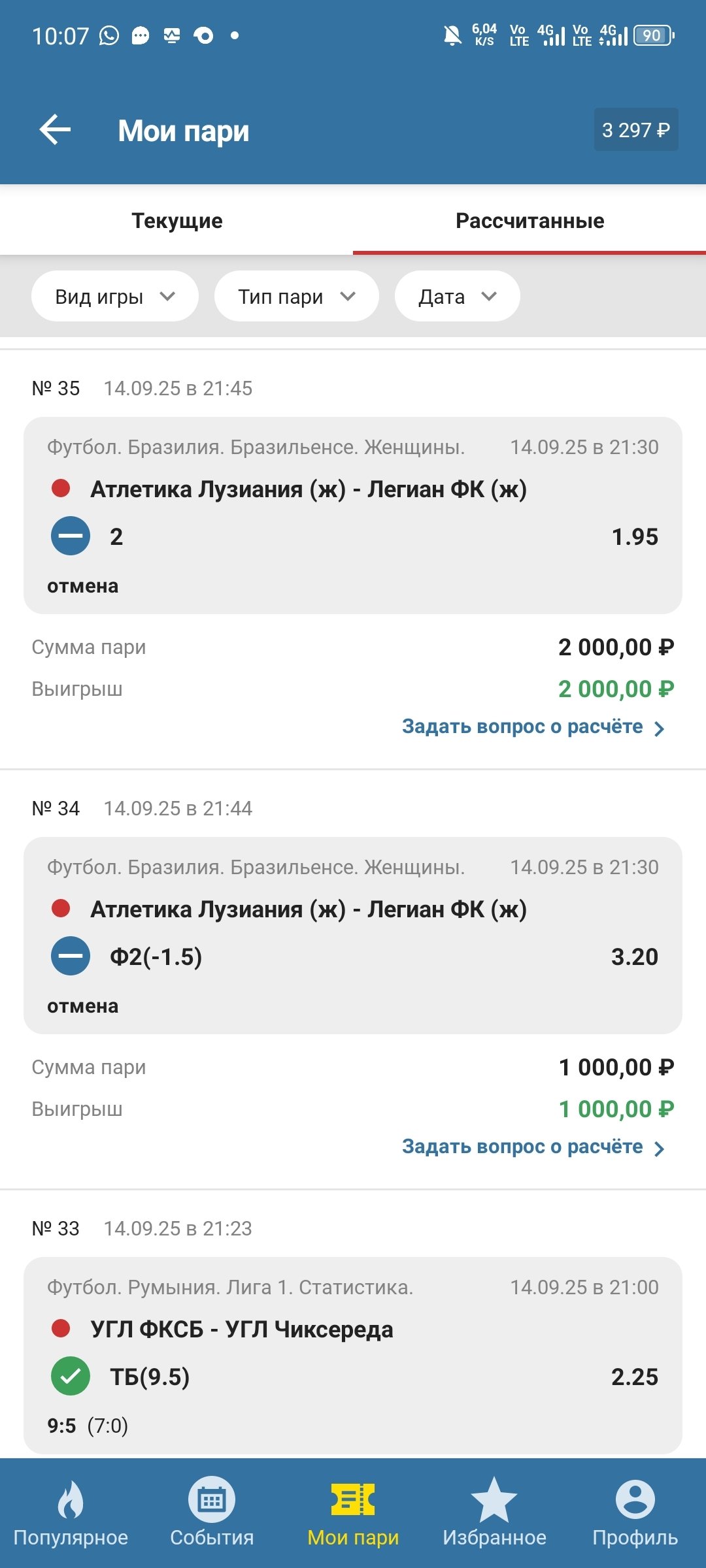The width and height of the screenshot is (706, 1568).
Task: Tap the 3 297 ₽ balance button
Action: (635, 130)
